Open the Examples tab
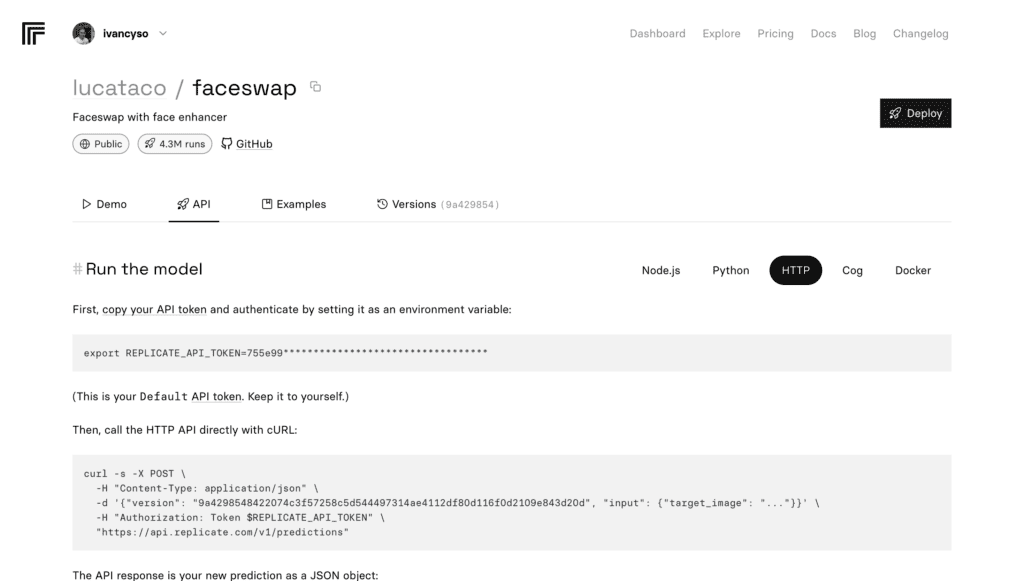 point(294,204)
